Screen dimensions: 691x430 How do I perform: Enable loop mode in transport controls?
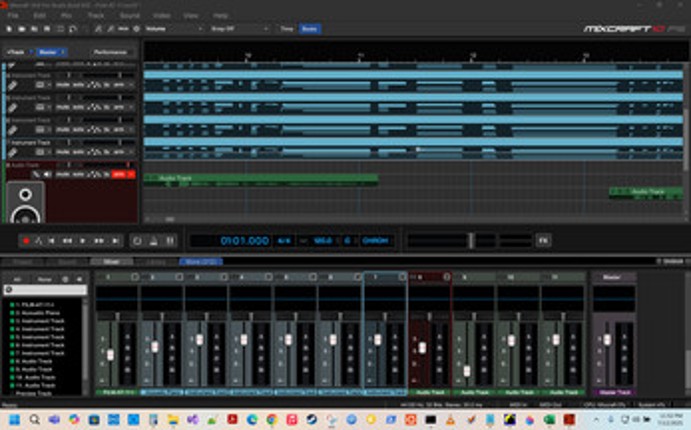click(138, 241)
